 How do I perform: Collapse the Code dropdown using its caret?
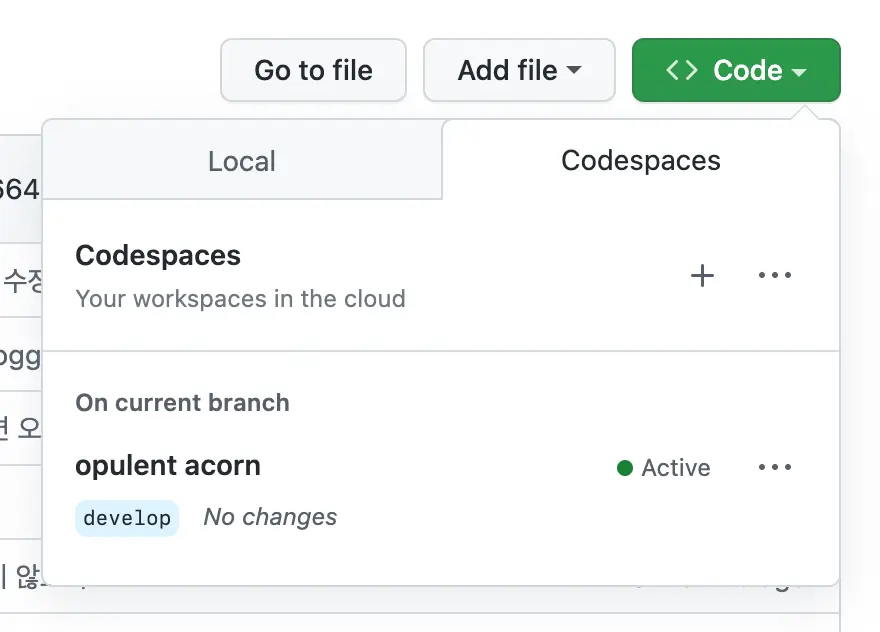[x=798, y=72]
